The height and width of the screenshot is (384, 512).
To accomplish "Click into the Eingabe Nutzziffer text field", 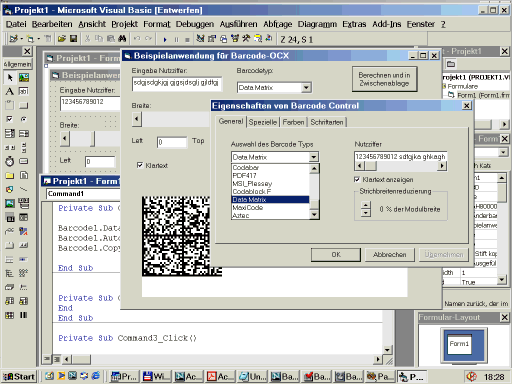I will pyautogui.click(x=177, y=84).
